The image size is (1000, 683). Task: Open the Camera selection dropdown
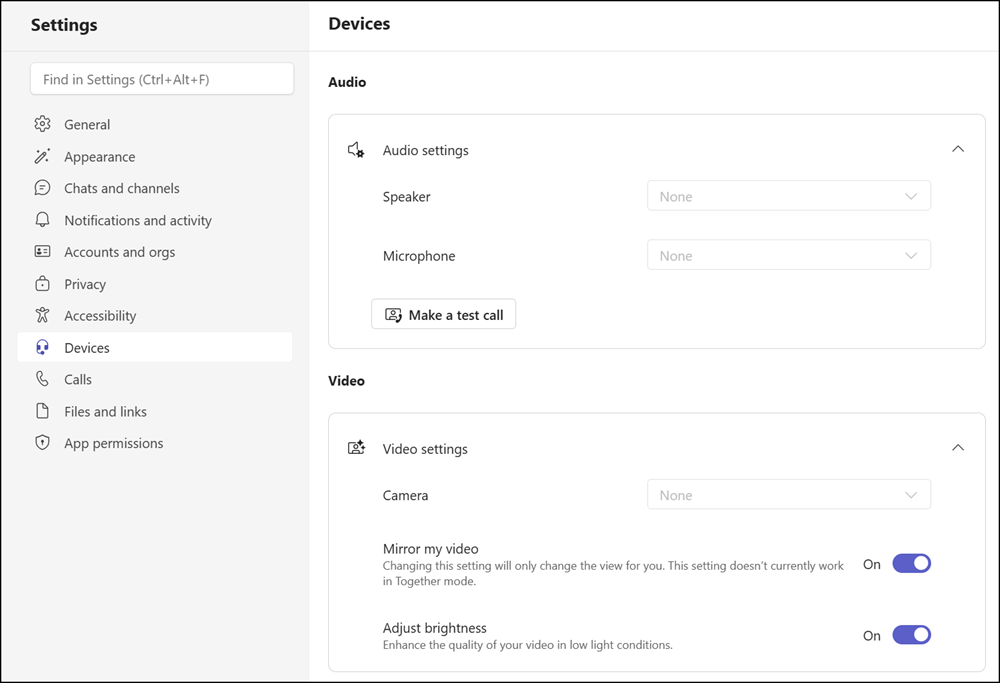click(x=788, y=494)
